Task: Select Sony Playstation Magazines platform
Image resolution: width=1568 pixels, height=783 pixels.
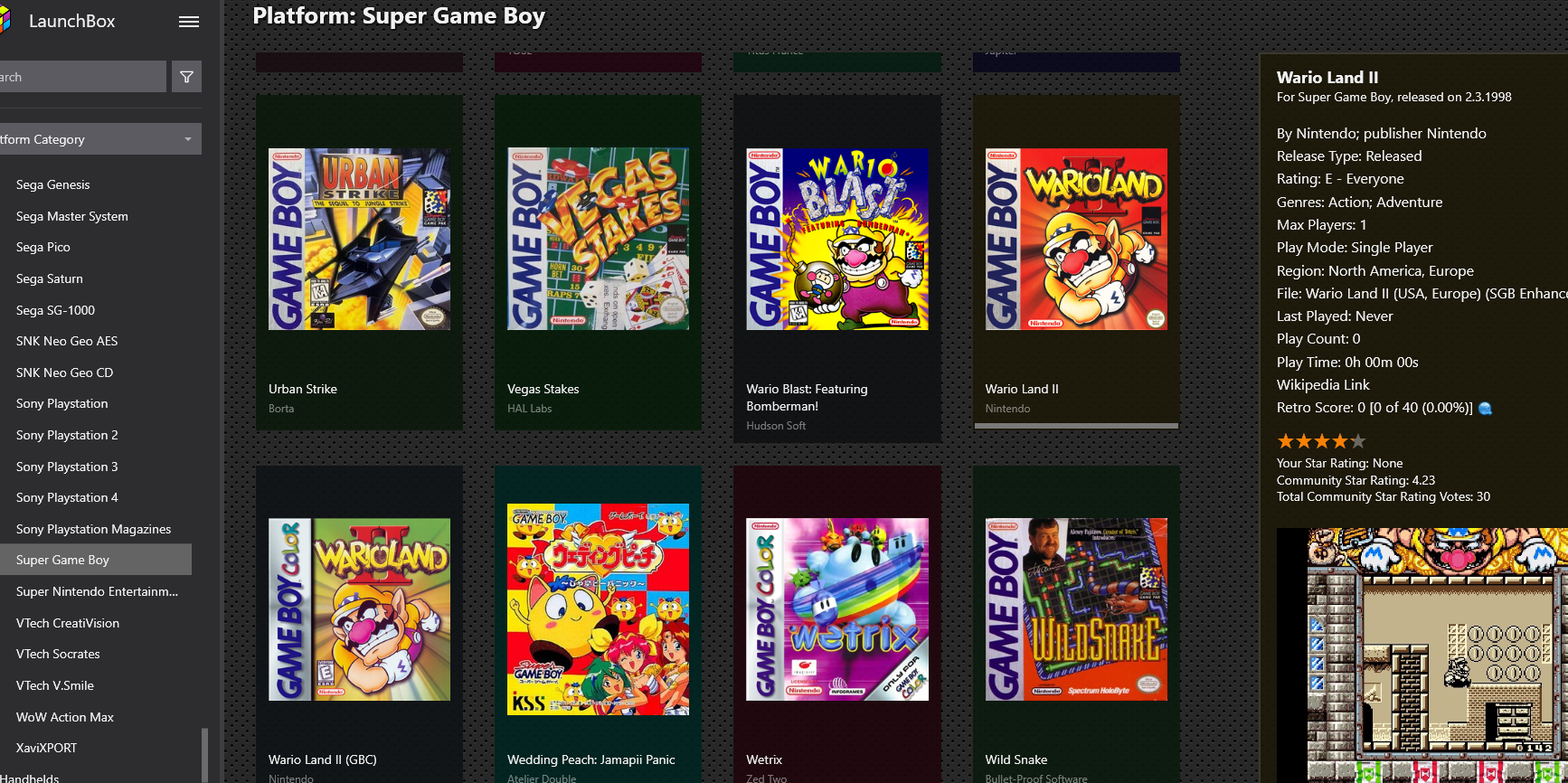Action: click(x=93, y=529)
